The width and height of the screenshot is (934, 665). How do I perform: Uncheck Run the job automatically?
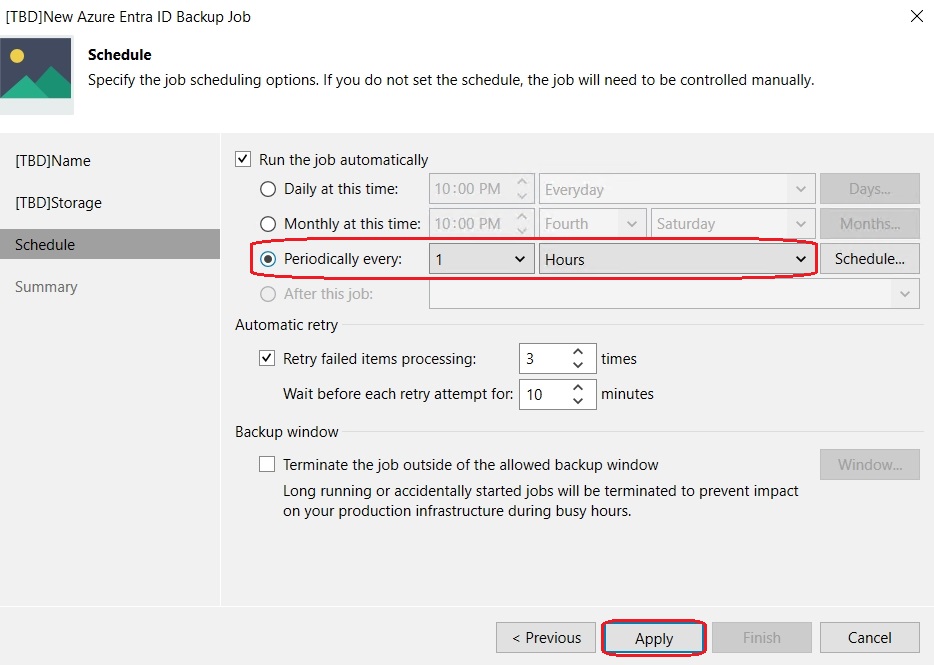(x=243, y=159)
